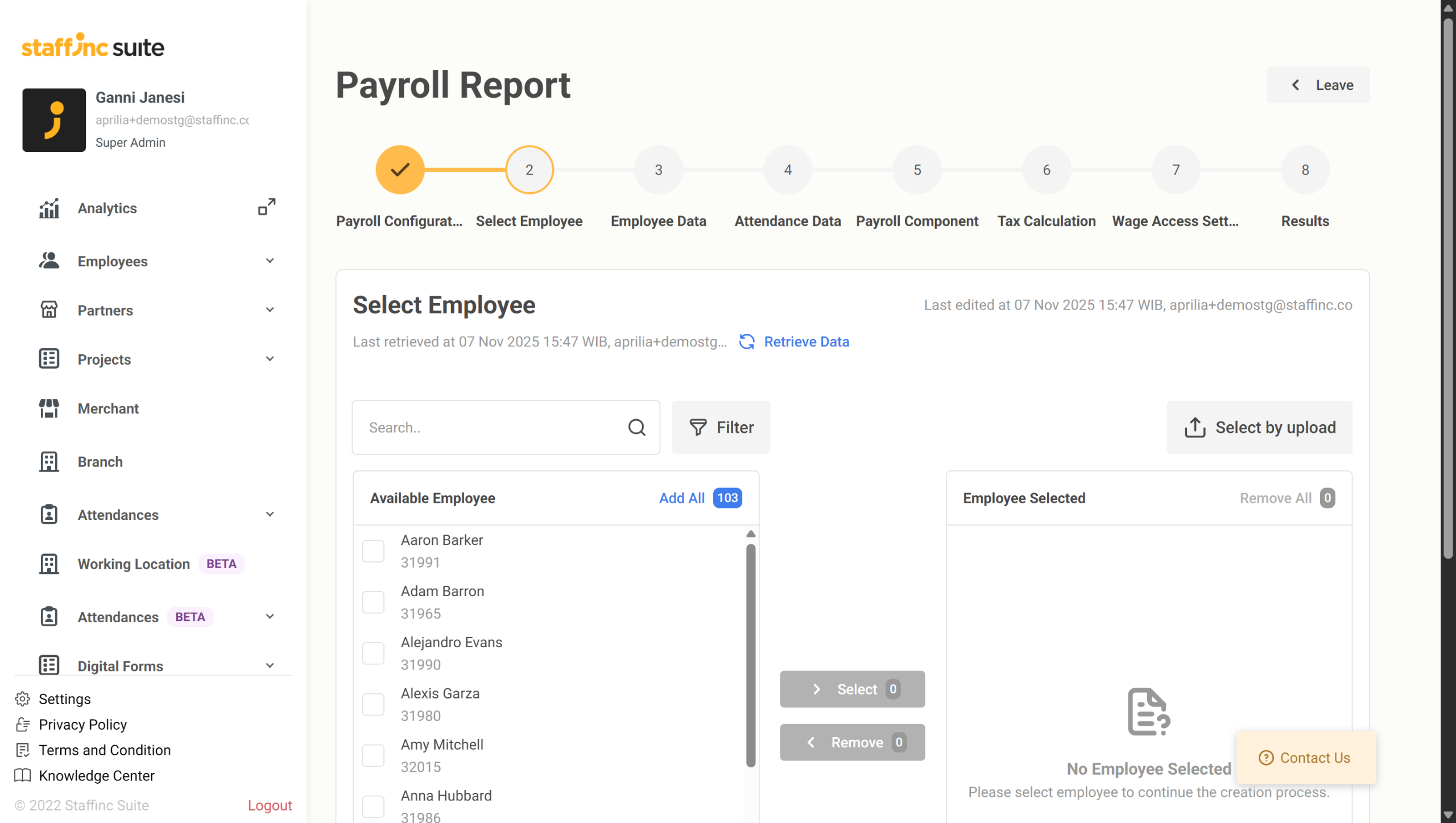Click the Merchant storefront icon
The image size is (1456, 823).
[49, 408]
